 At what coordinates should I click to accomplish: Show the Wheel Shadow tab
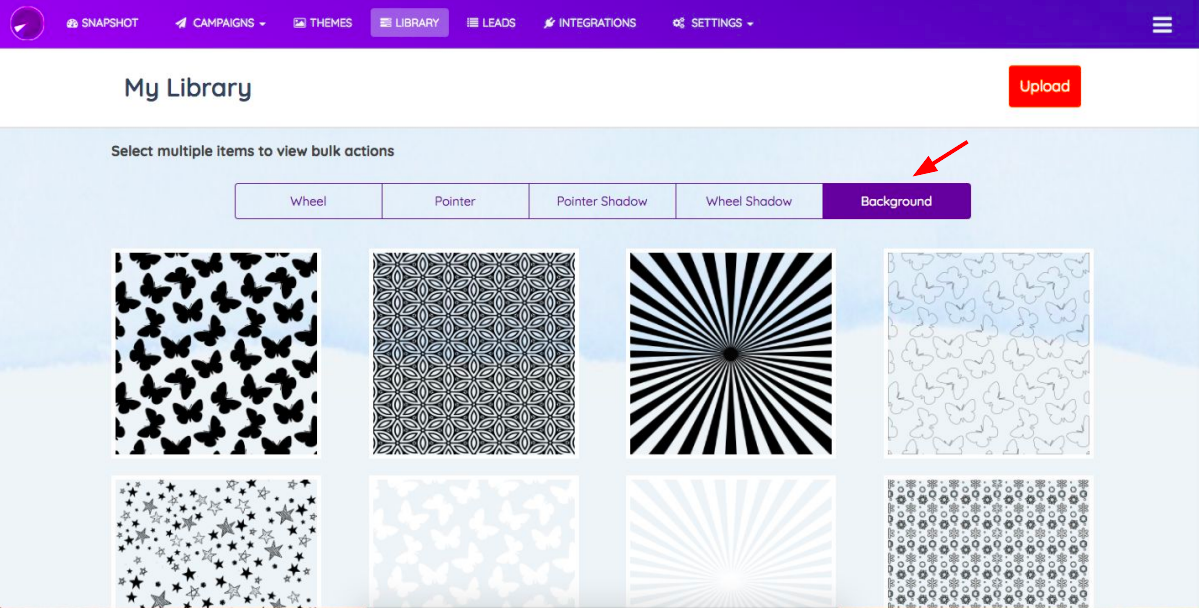pos(749,201)
